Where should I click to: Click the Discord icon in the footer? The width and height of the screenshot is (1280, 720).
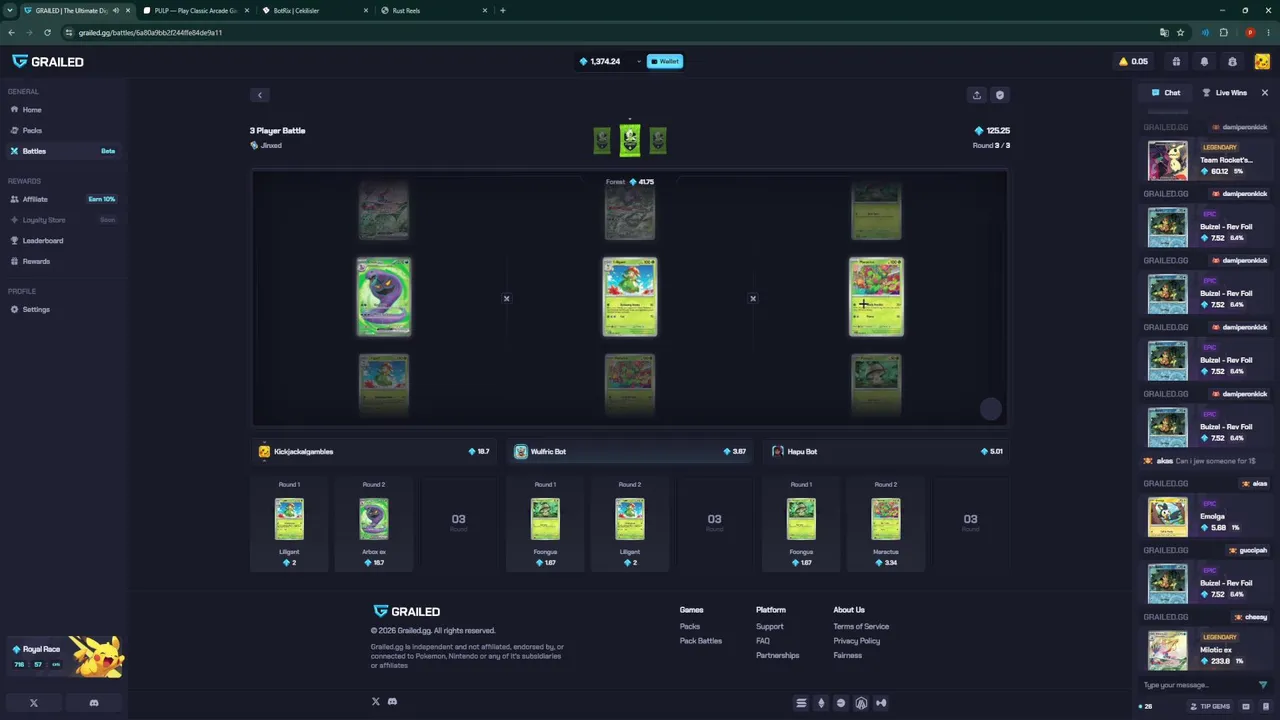tap(392, 702)
